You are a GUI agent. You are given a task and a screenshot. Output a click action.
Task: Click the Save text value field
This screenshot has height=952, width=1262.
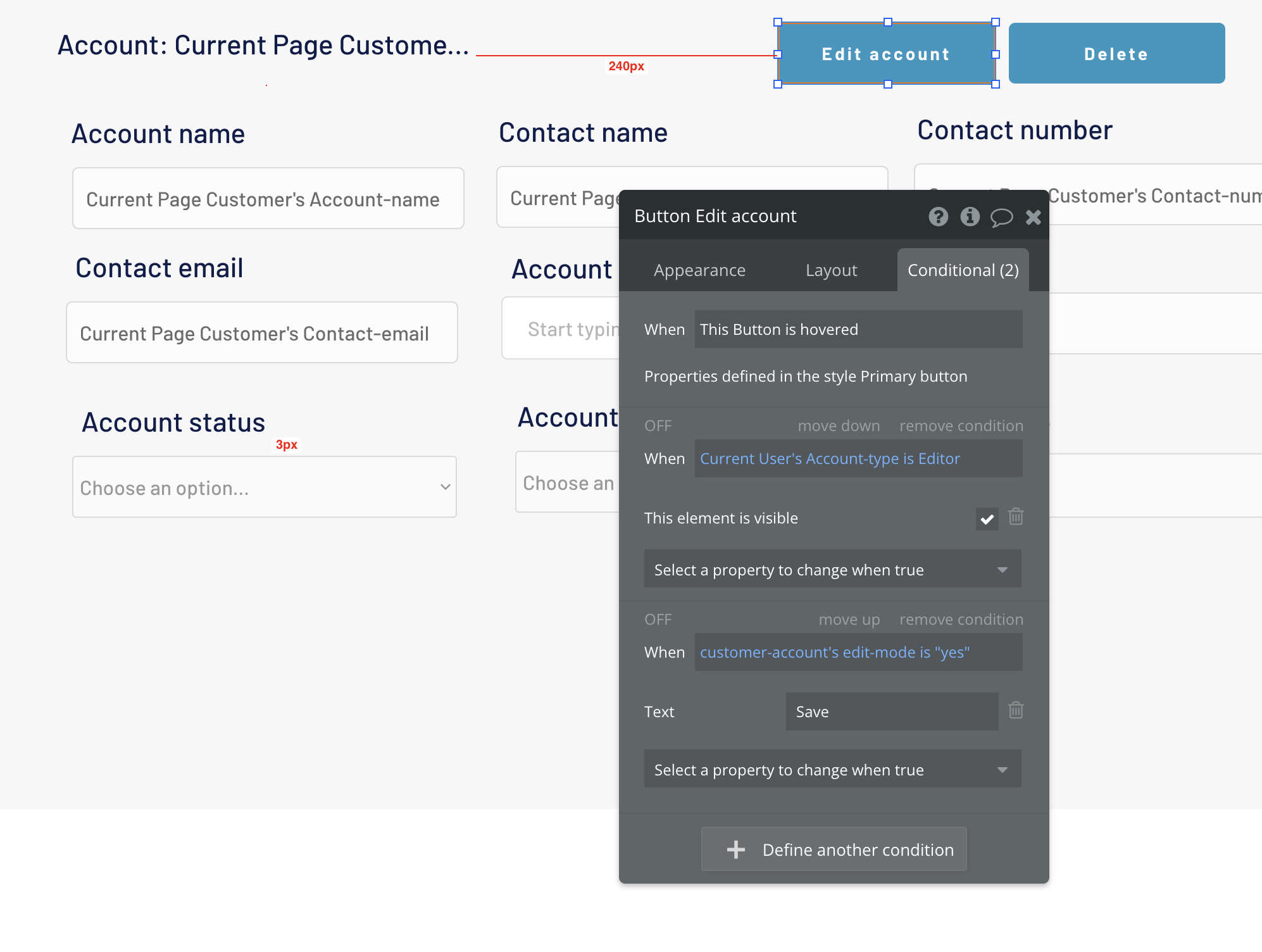coord(891,711)
